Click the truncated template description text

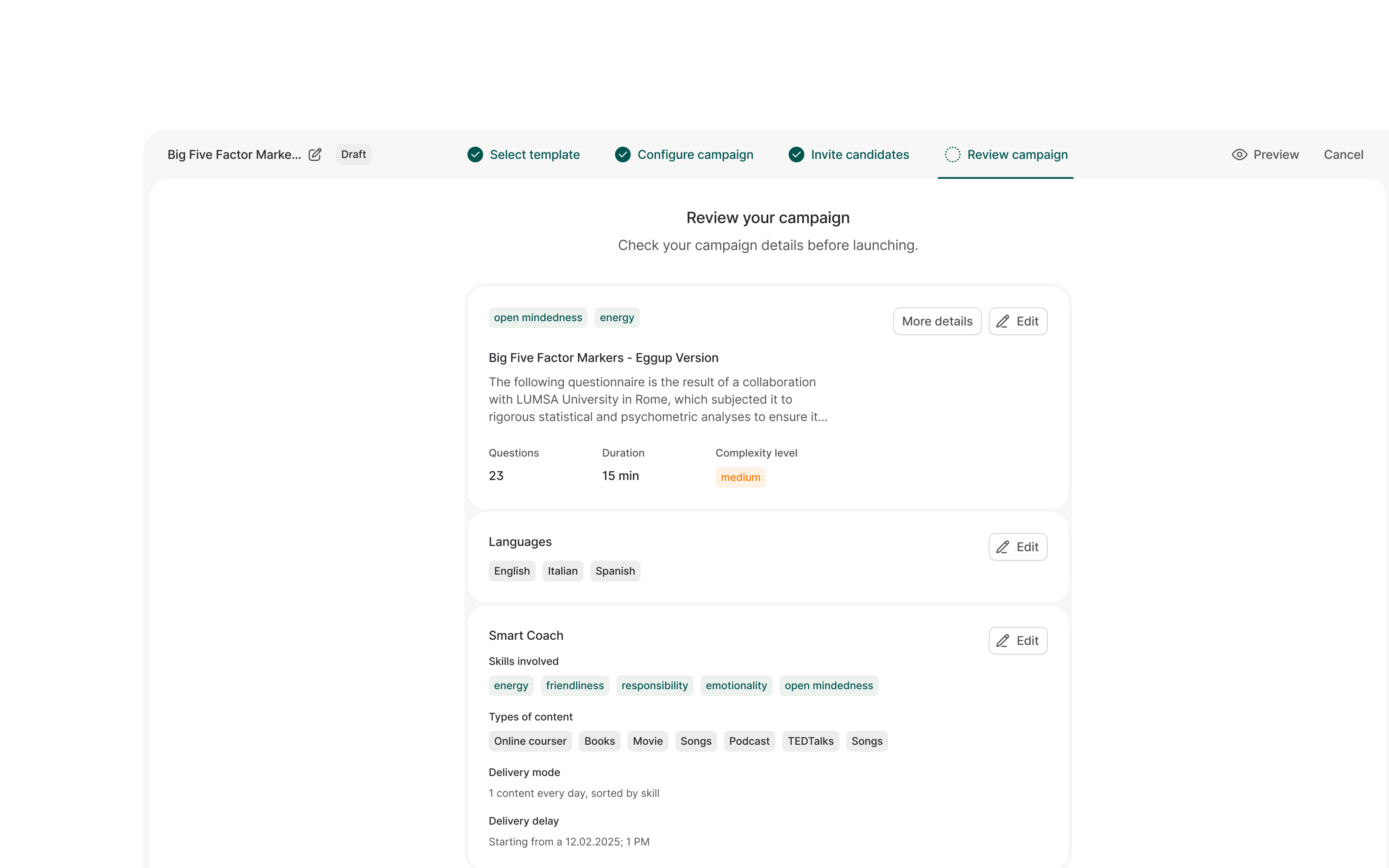(x=658, y=400)
